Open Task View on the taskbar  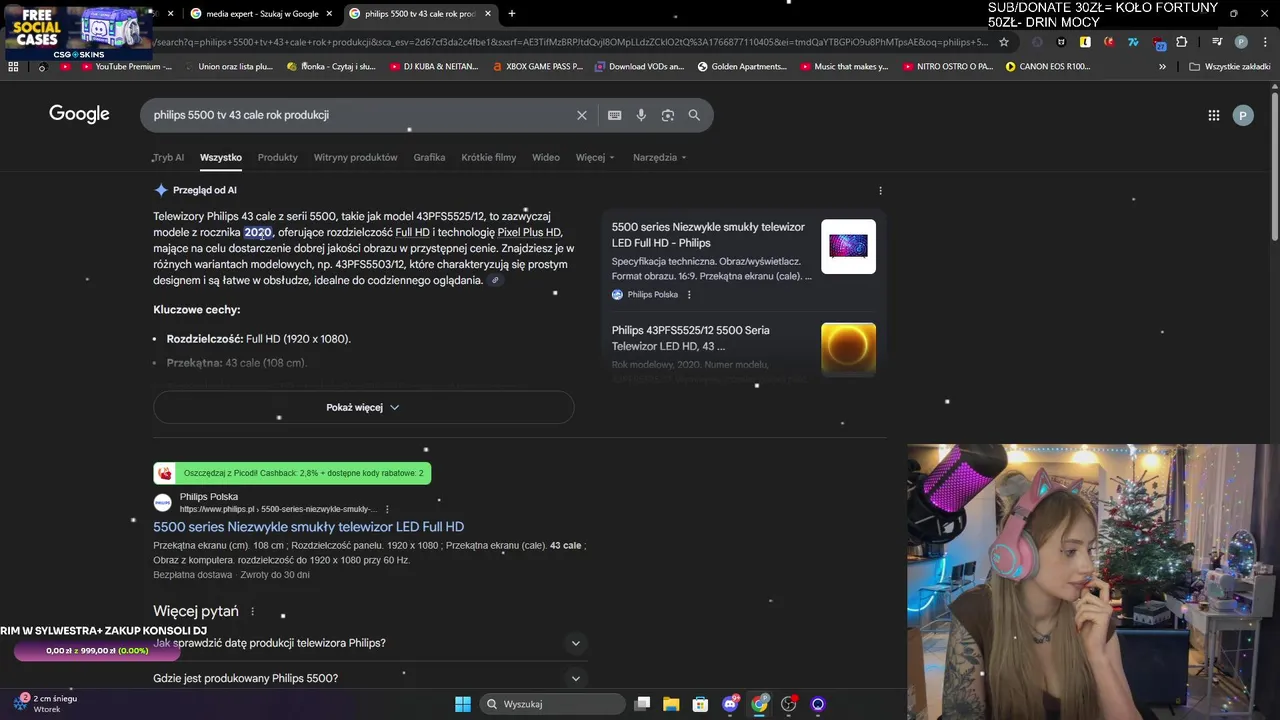click(642, 704)
